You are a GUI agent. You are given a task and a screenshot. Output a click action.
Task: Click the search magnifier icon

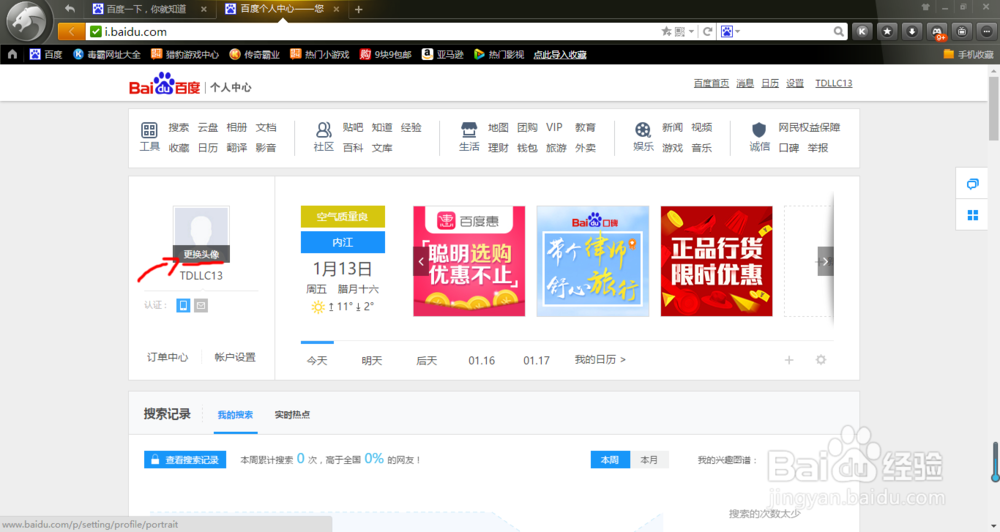(x=839, y=31)
